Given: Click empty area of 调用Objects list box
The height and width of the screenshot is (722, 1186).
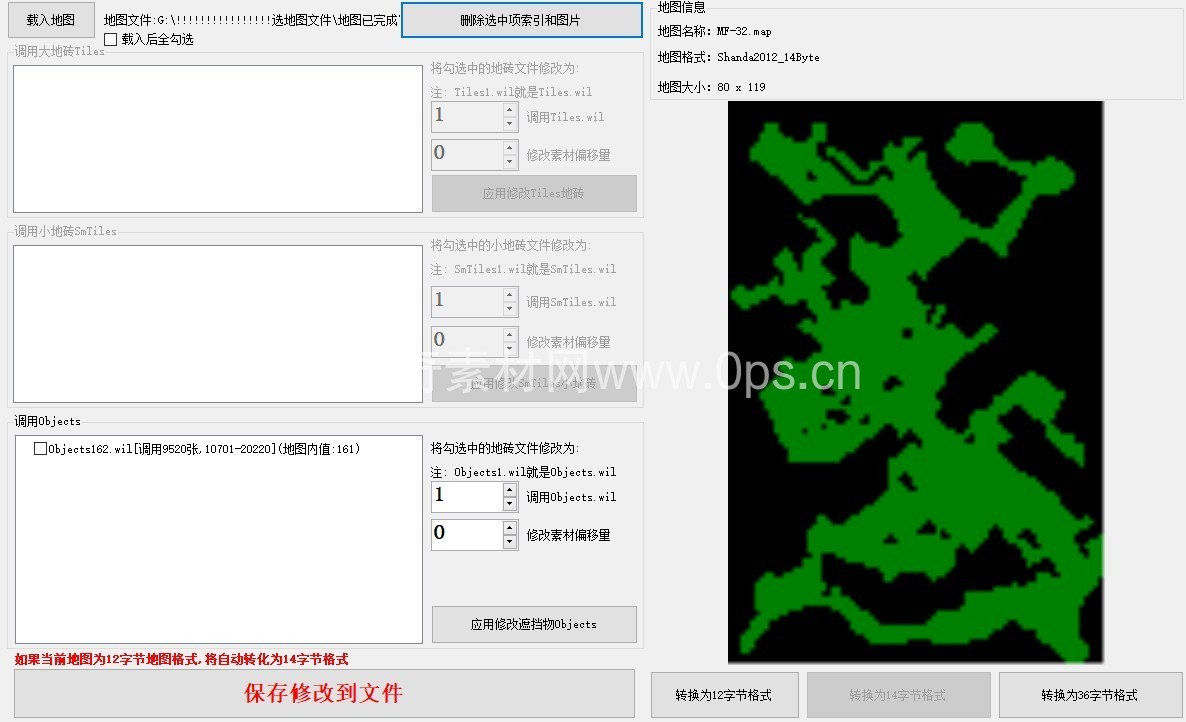Looking at the screenshot, I should click(x=217, y=560).
